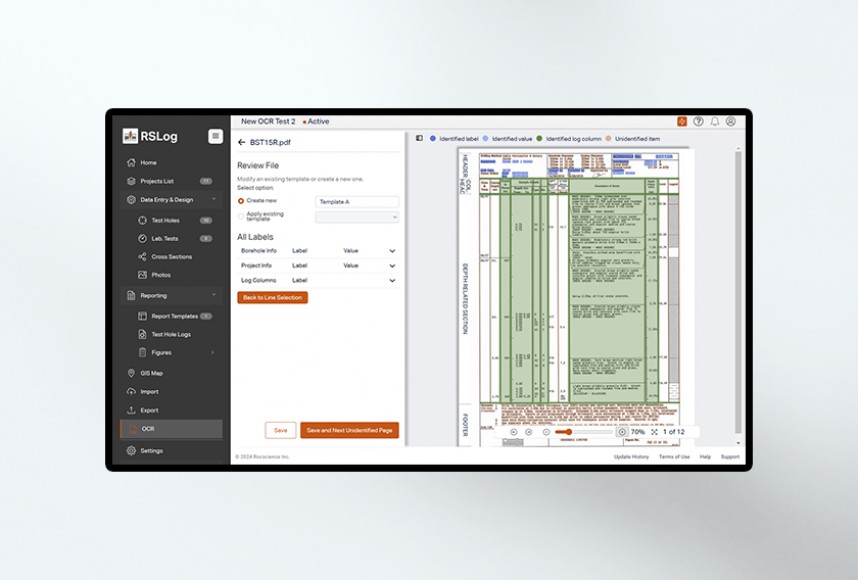Expand the Borehole Info label row
The height and width of the screenshot is (580, 858).
point(392,251)
